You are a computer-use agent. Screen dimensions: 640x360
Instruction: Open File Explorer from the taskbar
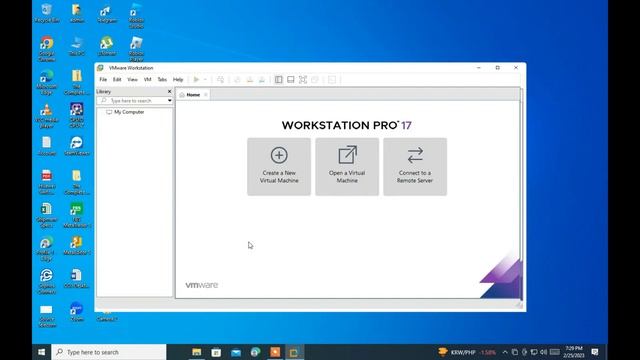pyautogui.click(x=197, y=352)
